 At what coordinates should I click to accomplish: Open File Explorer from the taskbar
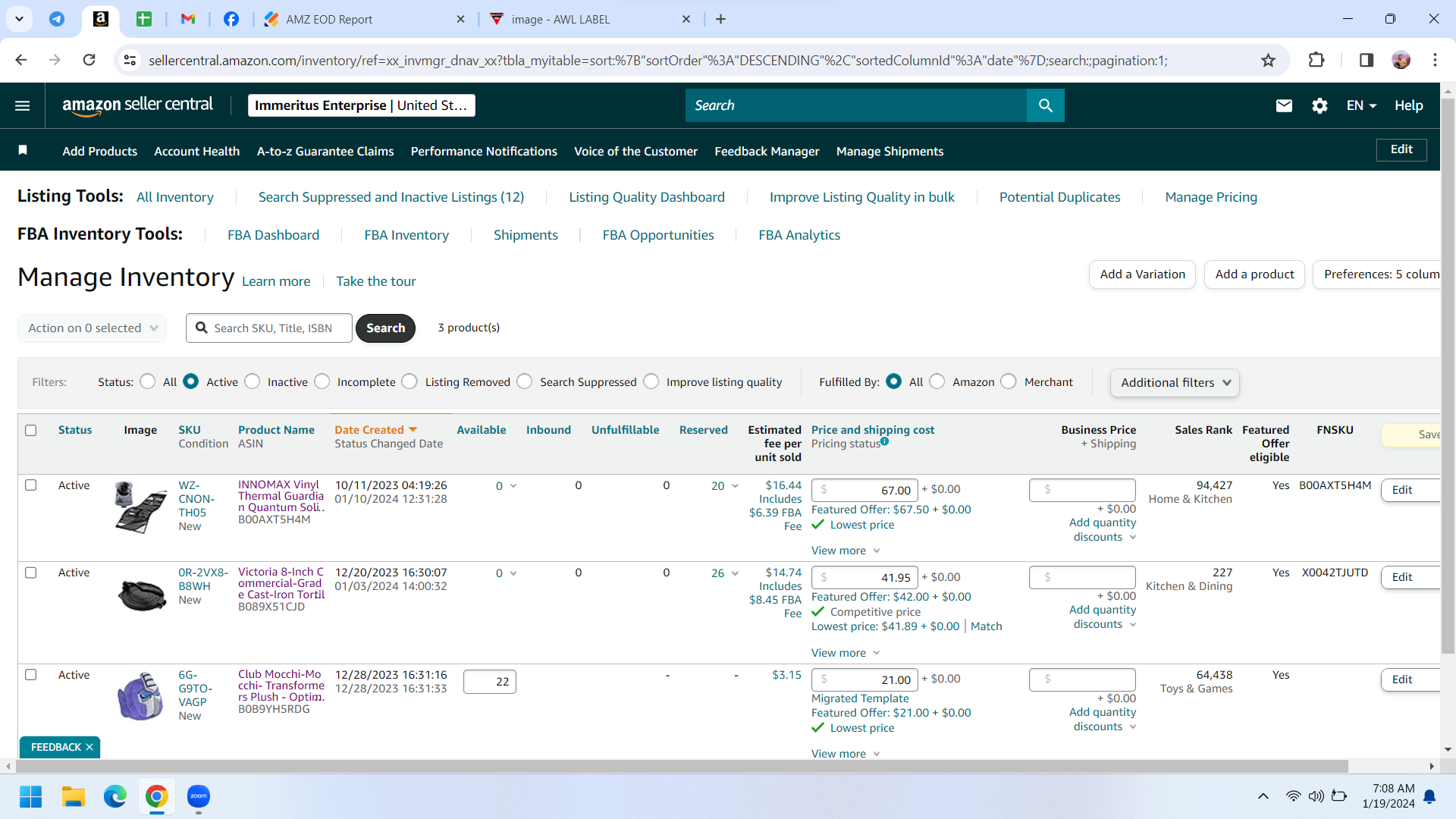[x=73, y=796]
